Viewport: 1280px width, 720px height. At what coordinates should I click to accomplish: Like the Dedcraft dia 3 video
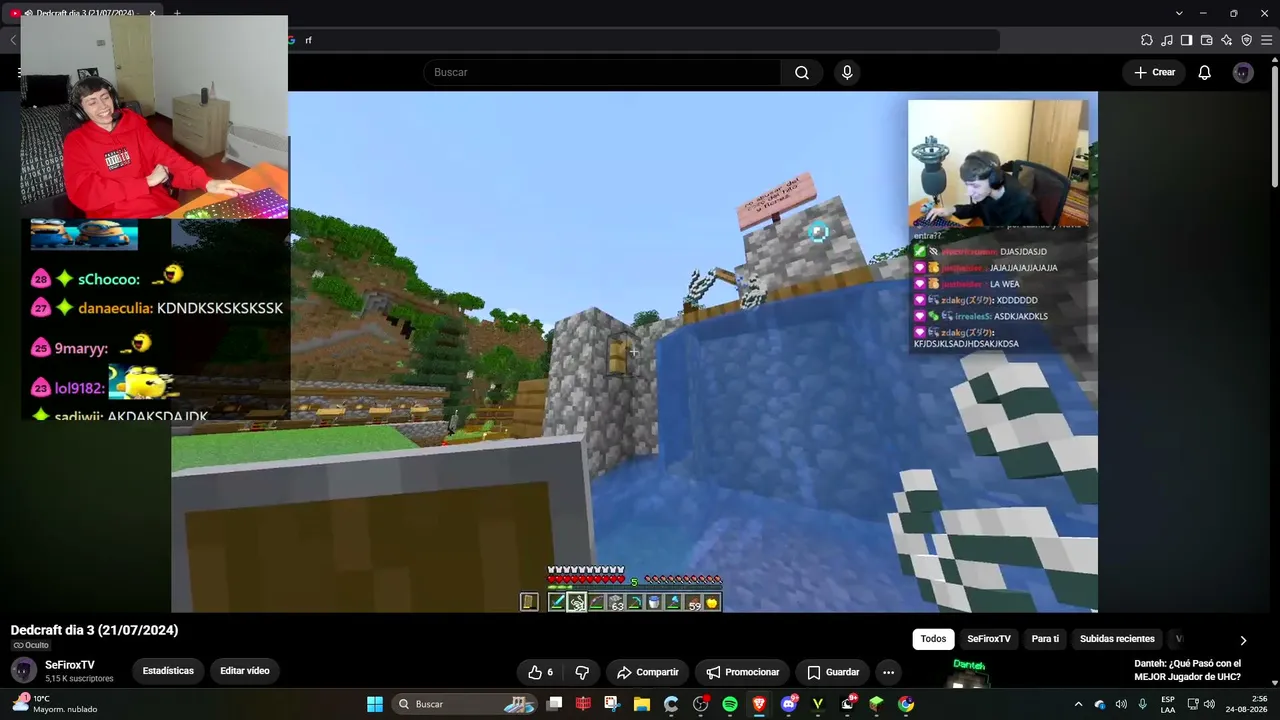click(x=540, y=672)
